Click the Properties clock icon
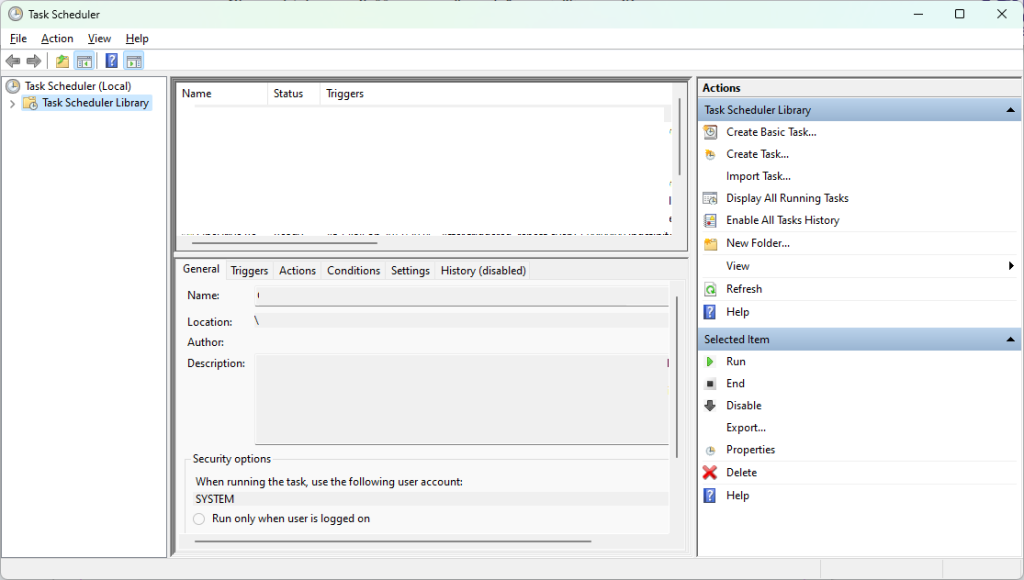The height and width of the screenshot is (580, 1024). (x=711, y=451)
